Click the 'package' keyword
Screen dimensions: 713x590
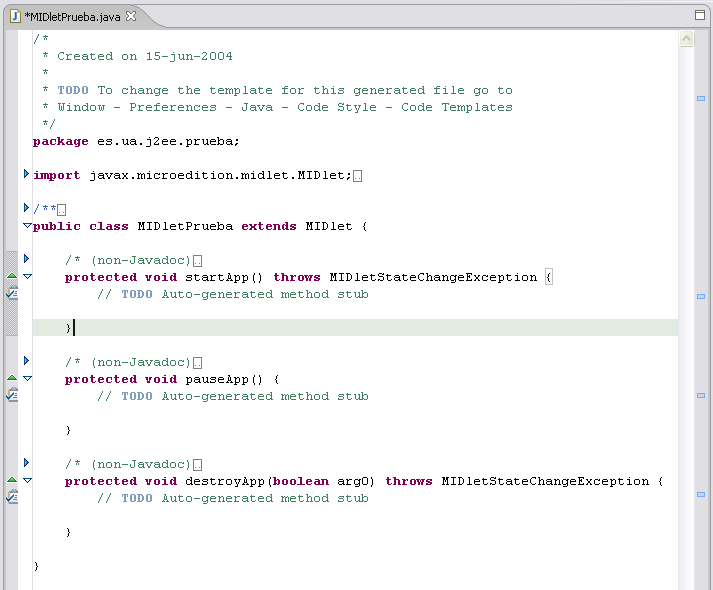pos(60,141)
